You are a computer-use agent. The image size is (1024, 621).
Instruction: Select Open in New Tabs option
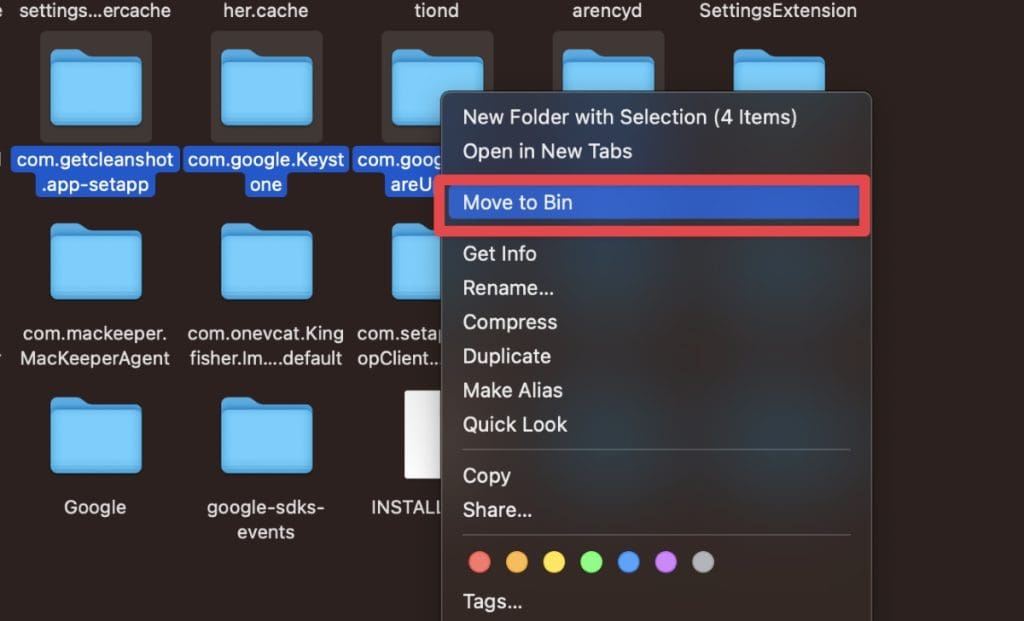547,151
